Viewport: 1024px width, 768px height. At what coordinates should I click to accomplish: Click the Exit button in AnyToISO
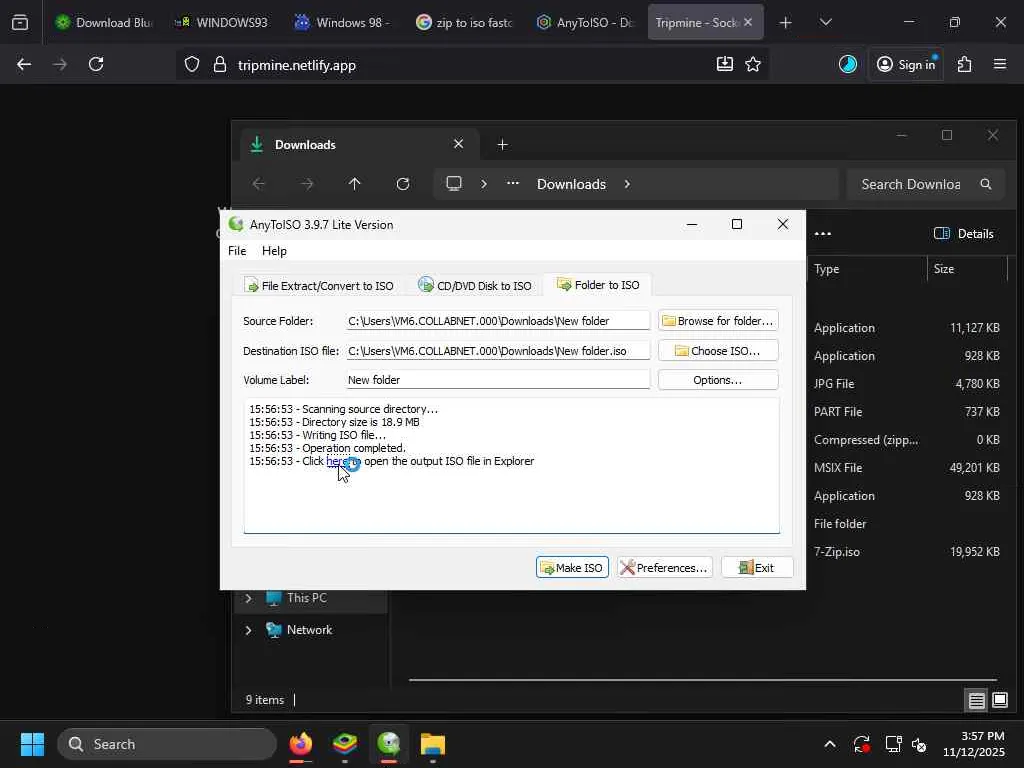757,568
